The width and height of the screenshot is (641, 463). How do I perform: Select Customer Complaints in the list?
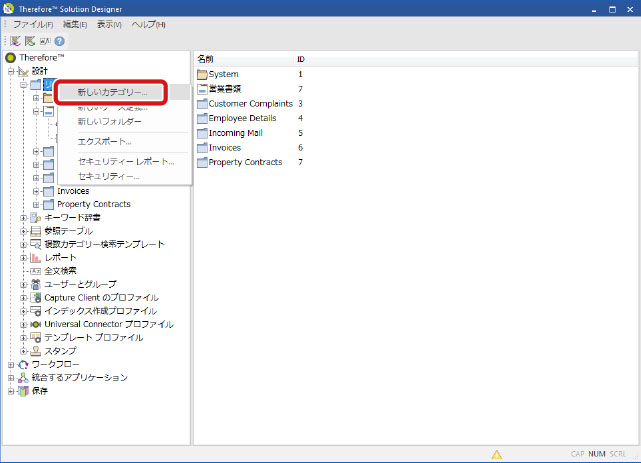[x=250, y=104]
